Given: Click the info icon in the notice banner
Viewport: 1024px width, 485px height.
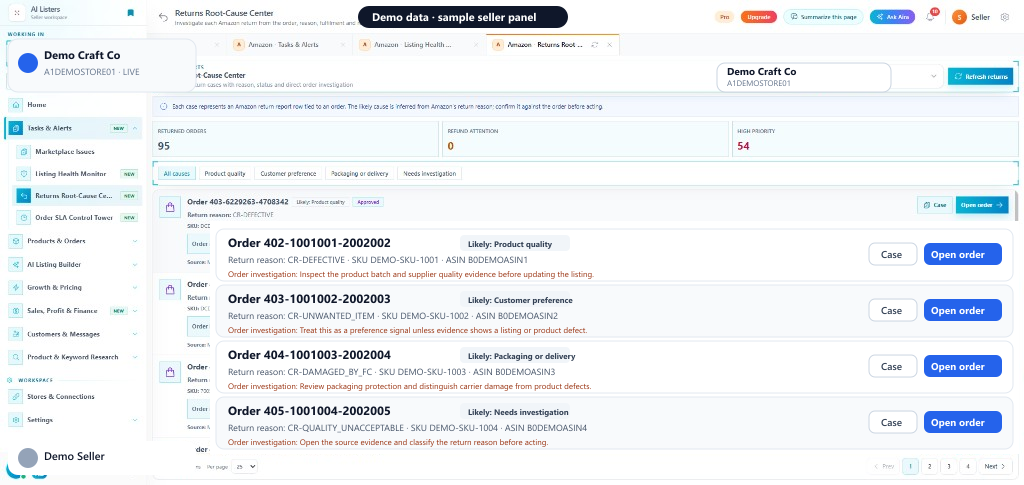Looking at the screenshot, I should [x=163, y=106].
